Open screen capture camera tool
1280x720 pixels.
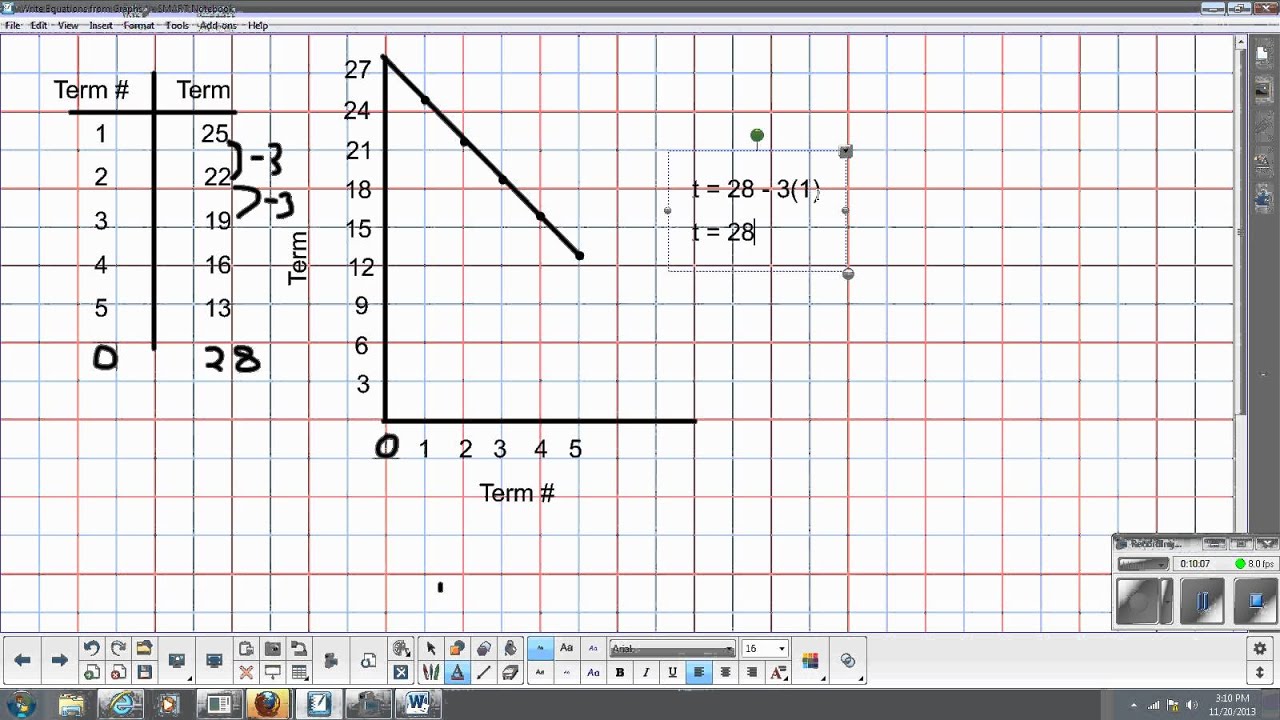pyautogui.click(x=272, y=648)
